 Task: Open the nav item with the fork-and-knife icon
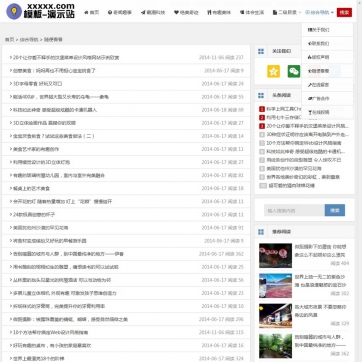click(x=219, y=12)
